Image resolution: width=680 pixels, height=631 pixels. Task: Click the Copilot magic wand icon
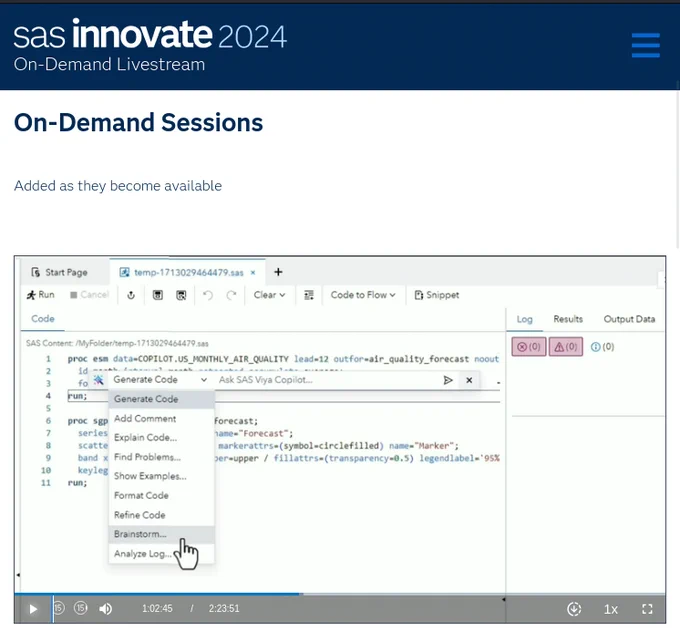98,380
